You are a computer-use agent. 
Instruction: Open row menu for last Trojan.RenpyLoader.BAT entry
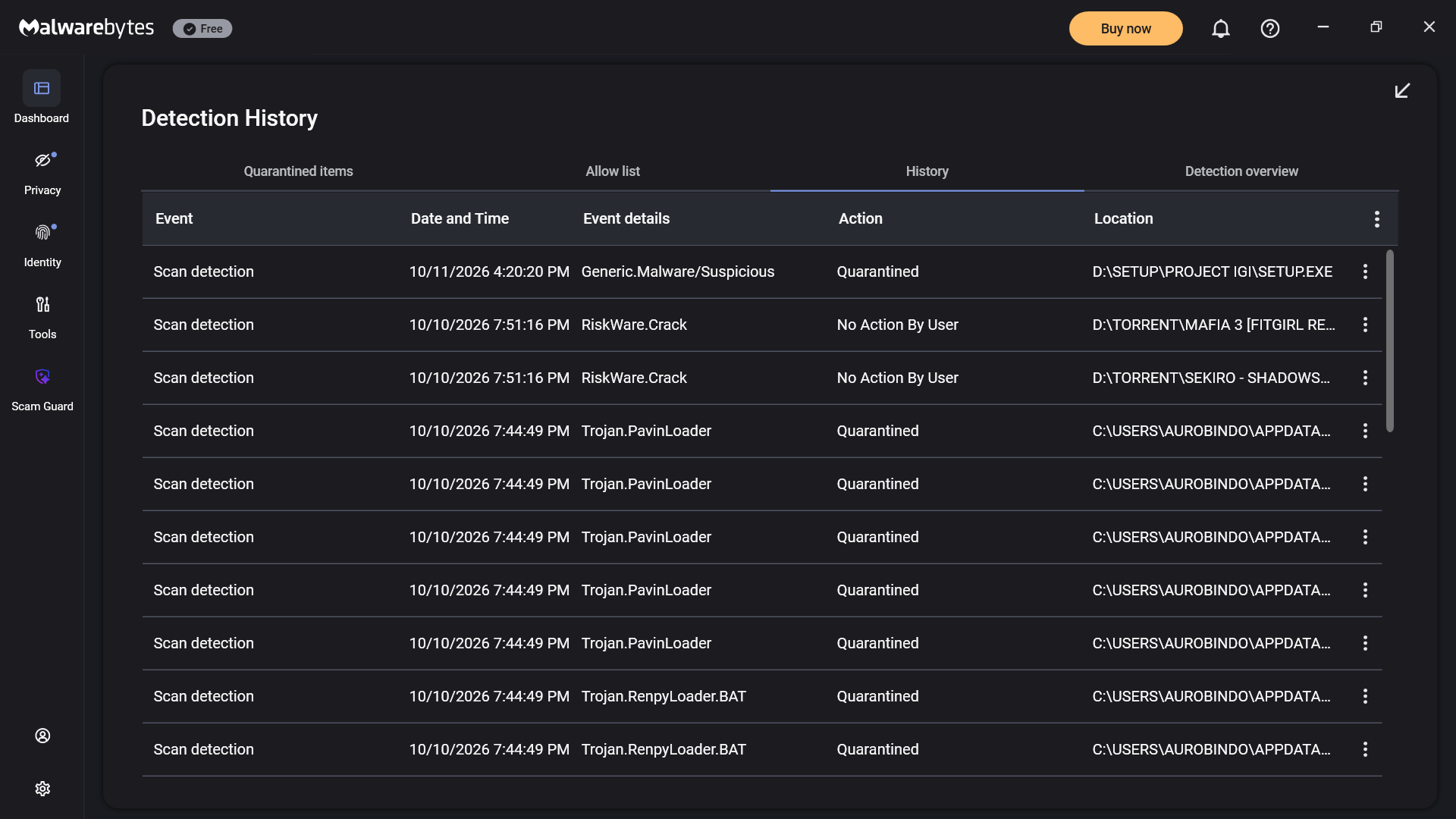point(1365,749)
